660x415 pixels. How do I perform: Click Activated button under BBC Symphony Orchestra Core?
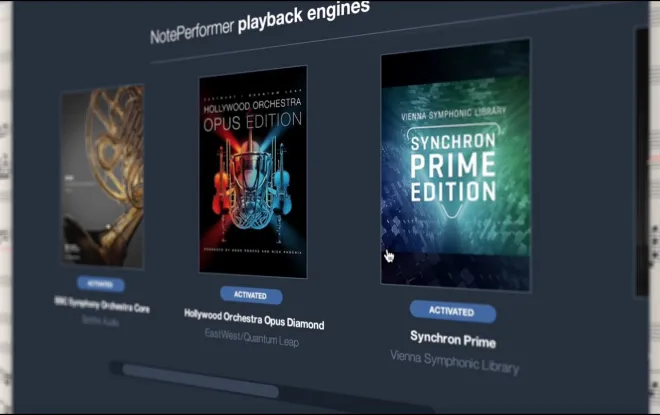(101, 284)
